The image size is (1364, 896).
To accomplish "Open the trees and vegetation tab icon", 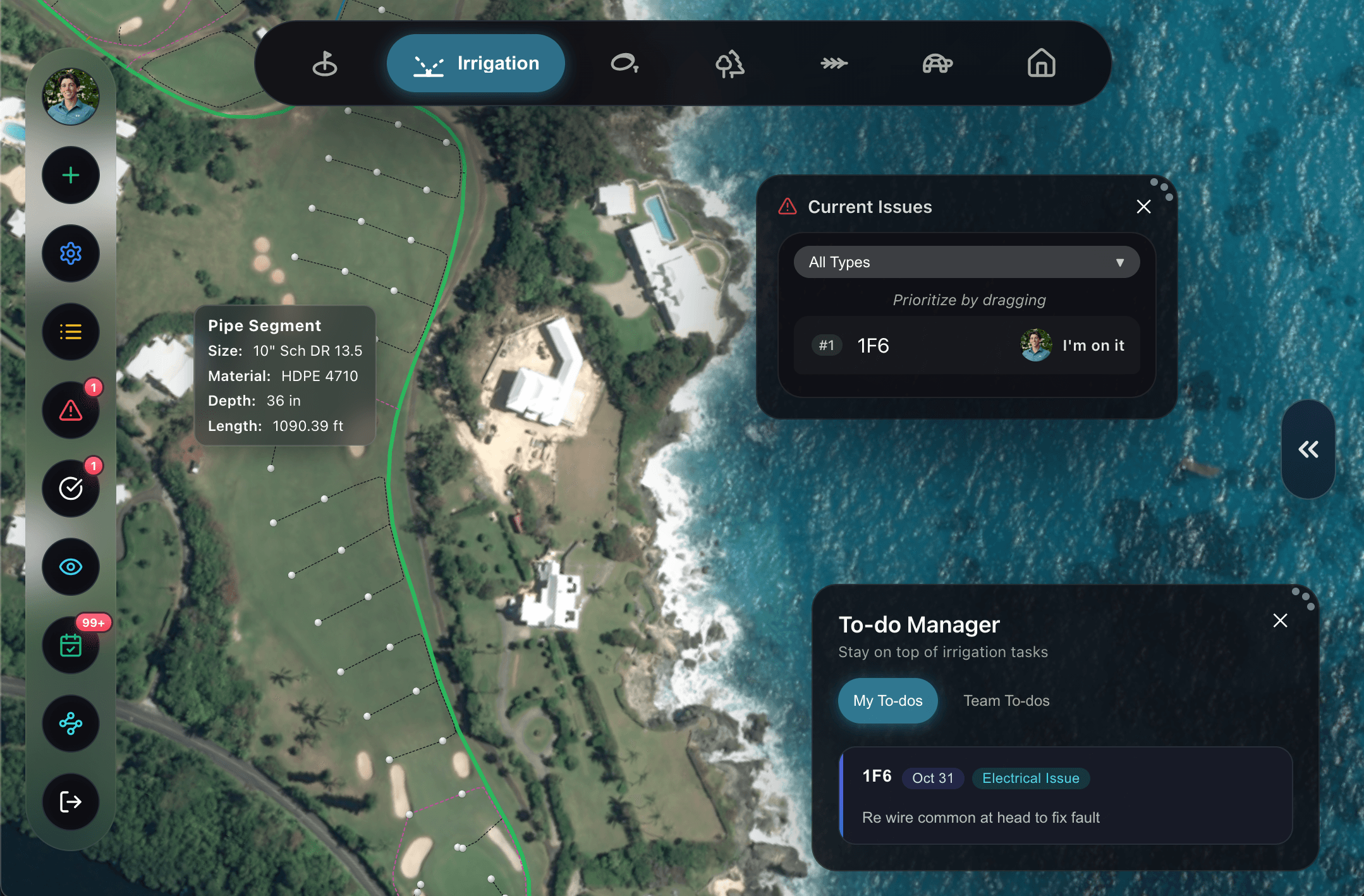I will click(729, 63).
